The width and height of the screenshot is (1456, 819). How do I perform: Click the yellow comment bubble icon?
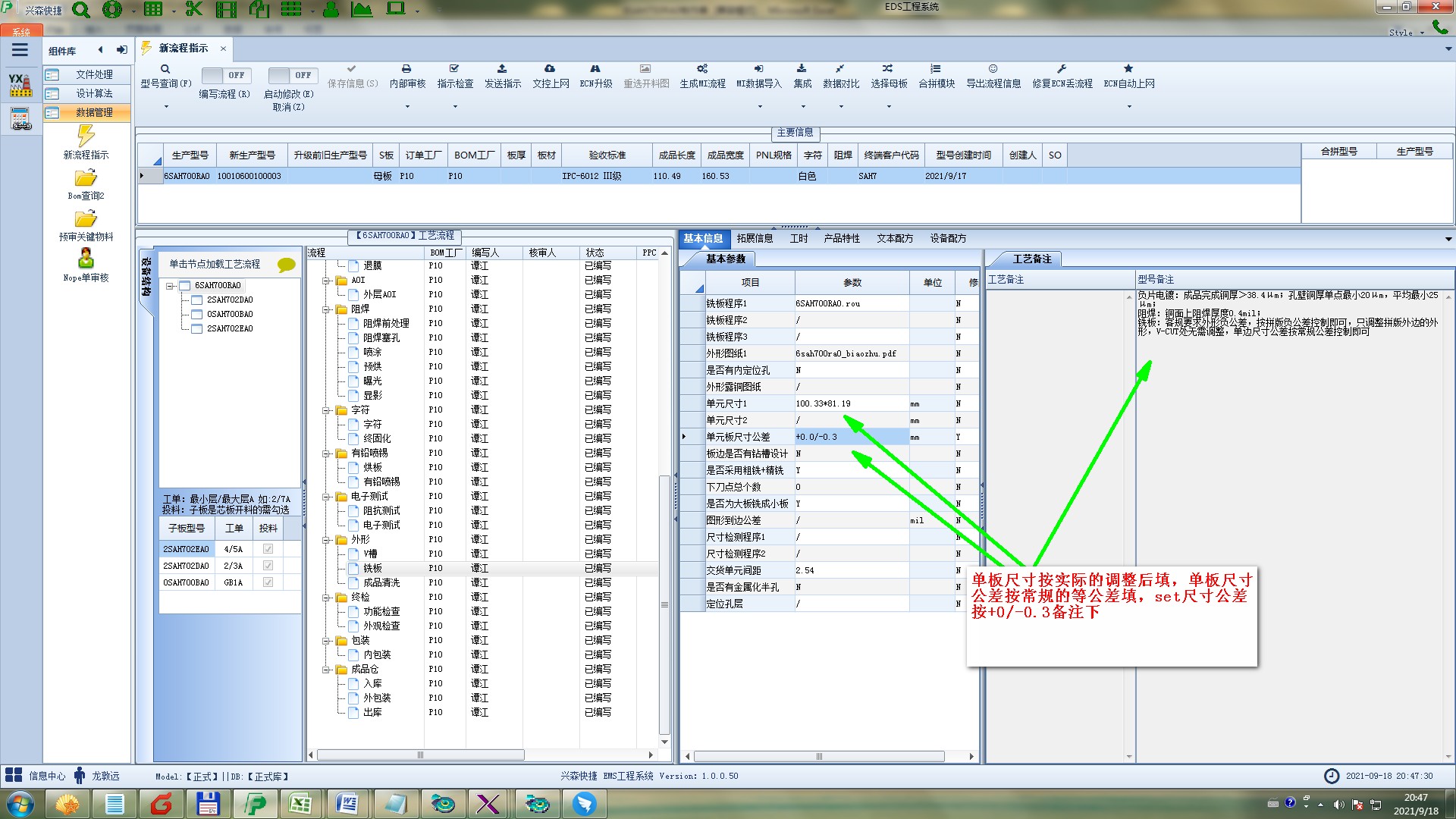tap(286, 265)
